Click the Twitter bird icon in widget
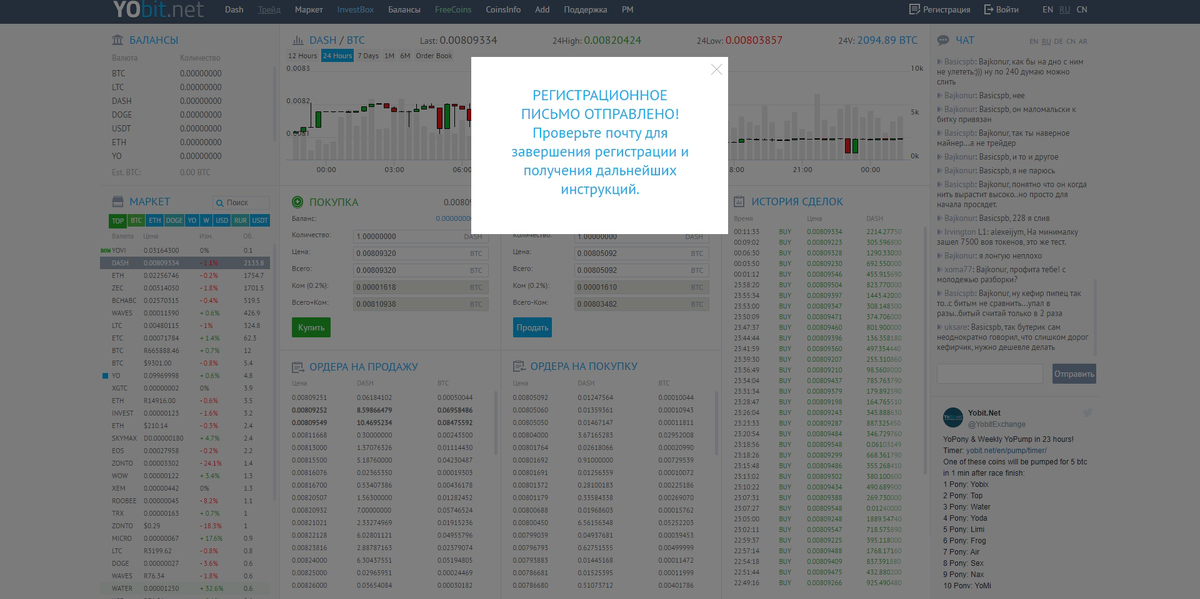 tap(1088, 412)
